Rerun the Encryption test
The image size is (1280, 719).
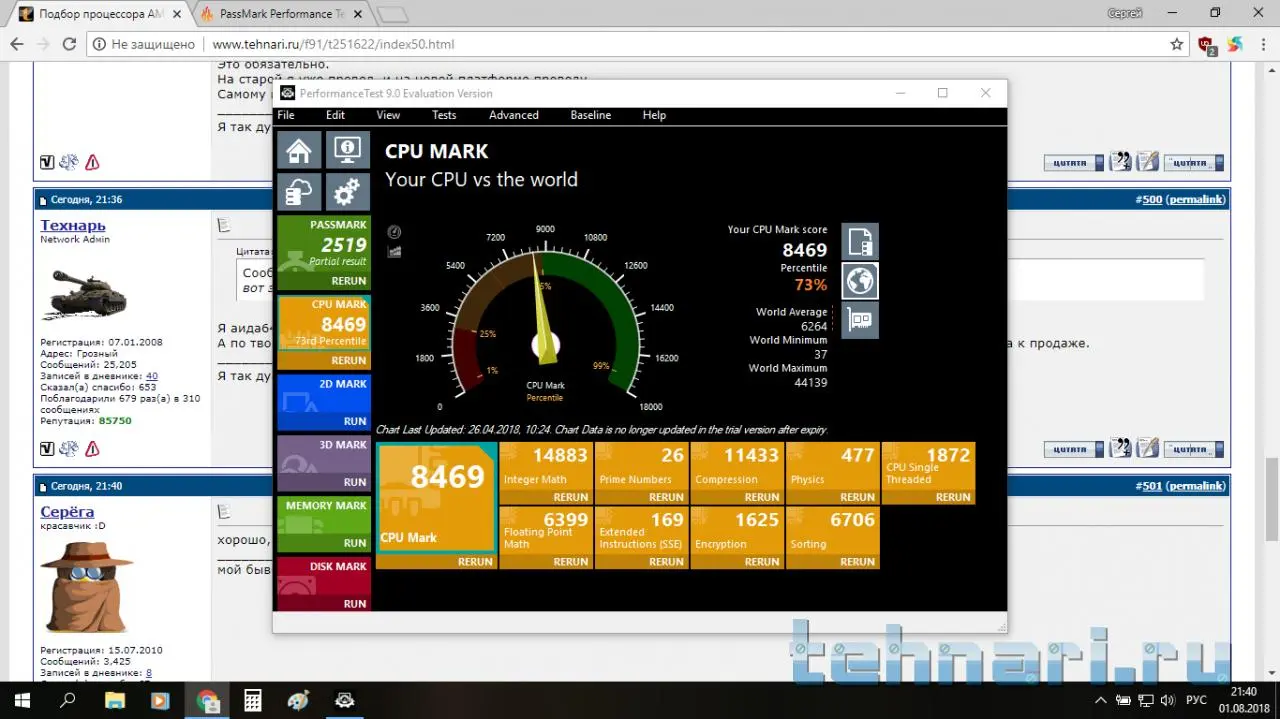[x=762, y=562]
